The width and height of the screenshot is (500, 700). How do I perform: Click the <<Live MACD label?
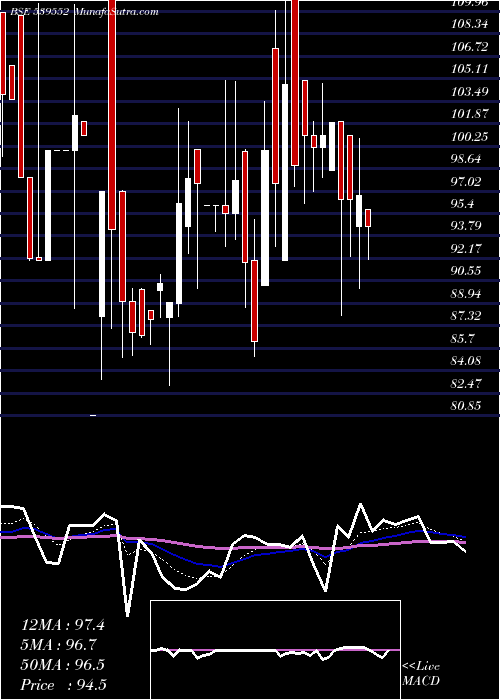[x=421, y=674]
